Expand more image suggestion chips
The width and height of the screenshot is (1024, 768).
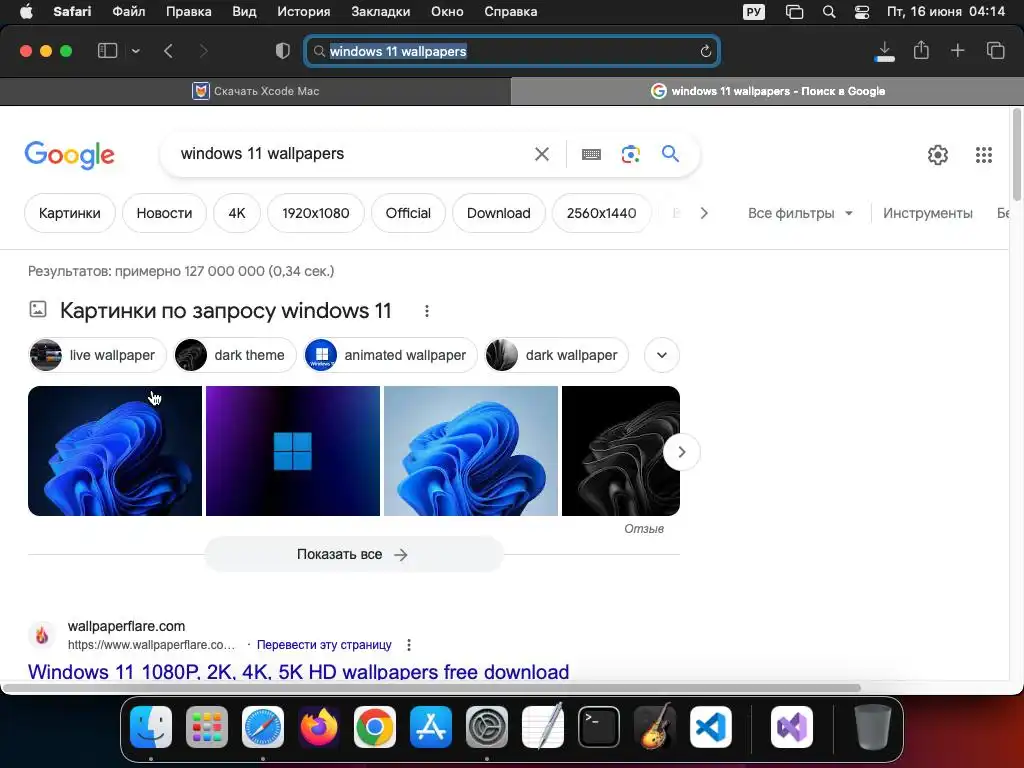[662, 355]
